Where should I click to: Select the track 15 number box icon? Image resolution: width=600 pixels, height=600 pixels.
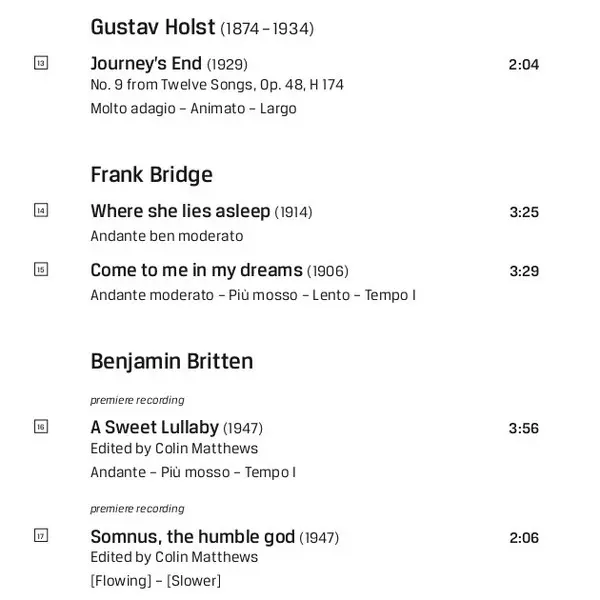click(x=41, y=269)
